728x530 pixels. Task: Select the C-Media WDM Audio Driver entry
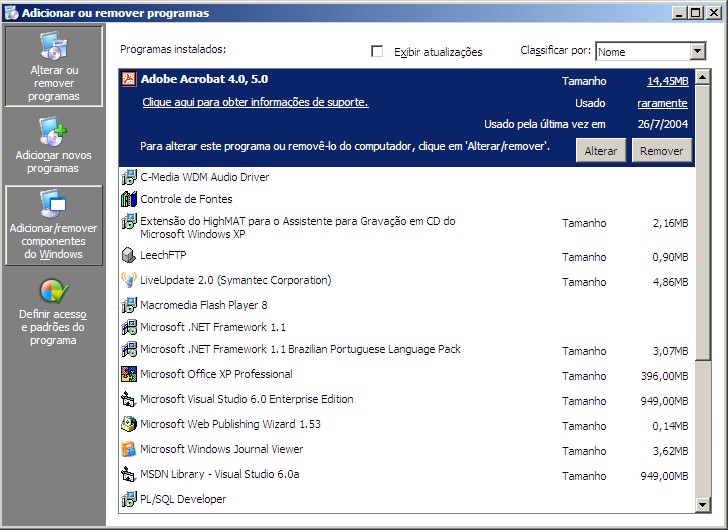407,177
